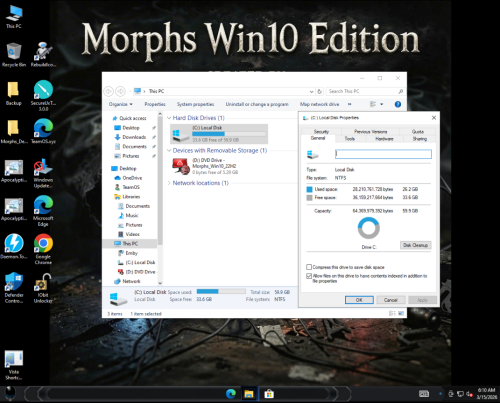Enable Compress this drive to save disk space
The width and height of the screenshot is (500, 403).
pos(309,267)
